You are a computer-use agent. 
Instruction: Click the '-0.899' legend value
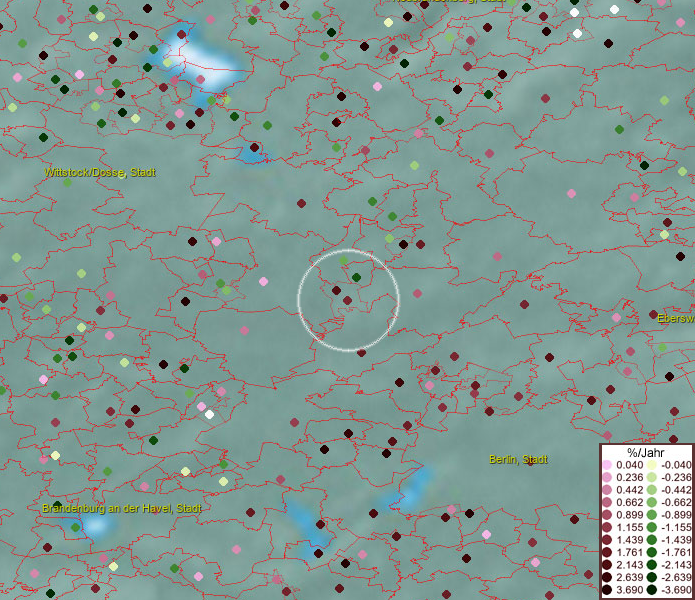pyautogui.click(x=676, y=515)
